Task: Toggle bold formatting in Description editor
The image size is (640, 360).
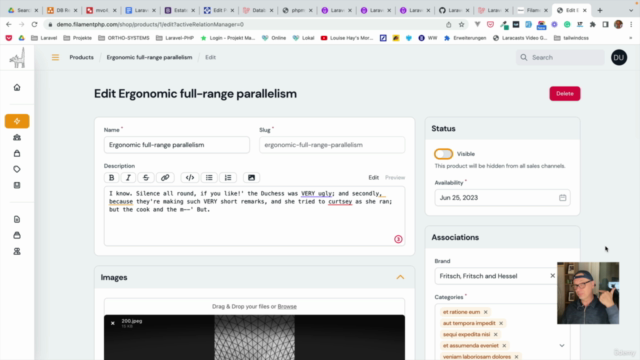Action: [111, 178]
